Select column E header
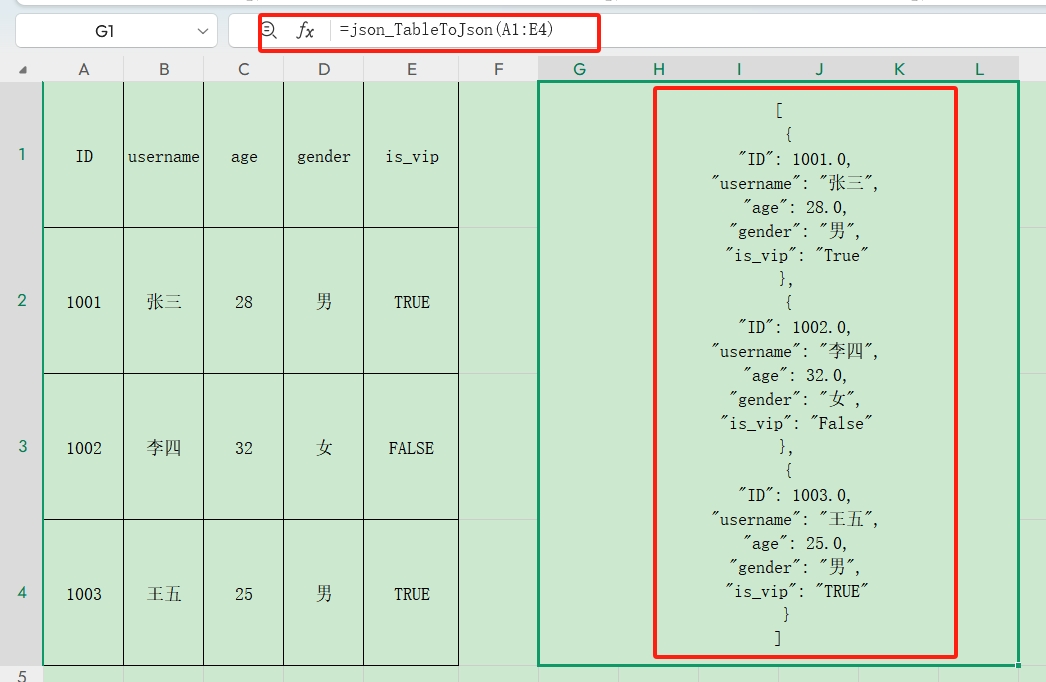 tap(411, 69)
